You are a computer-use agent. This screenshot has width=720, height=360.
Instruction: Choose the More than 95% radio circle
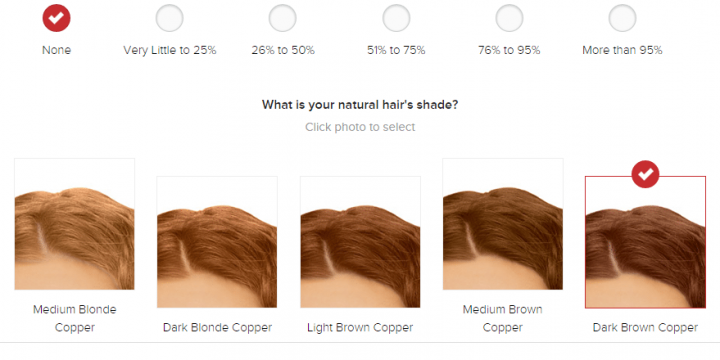(x=622, y=18)
